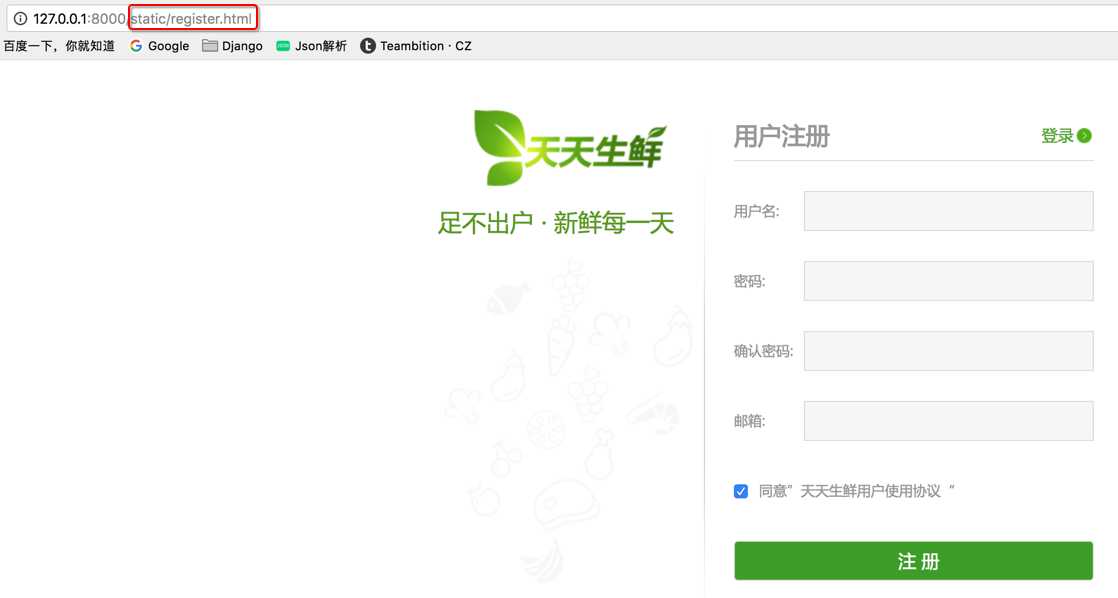
Task: Open the Teambition · CZ bookmark
Action: (x=416, y=45)
